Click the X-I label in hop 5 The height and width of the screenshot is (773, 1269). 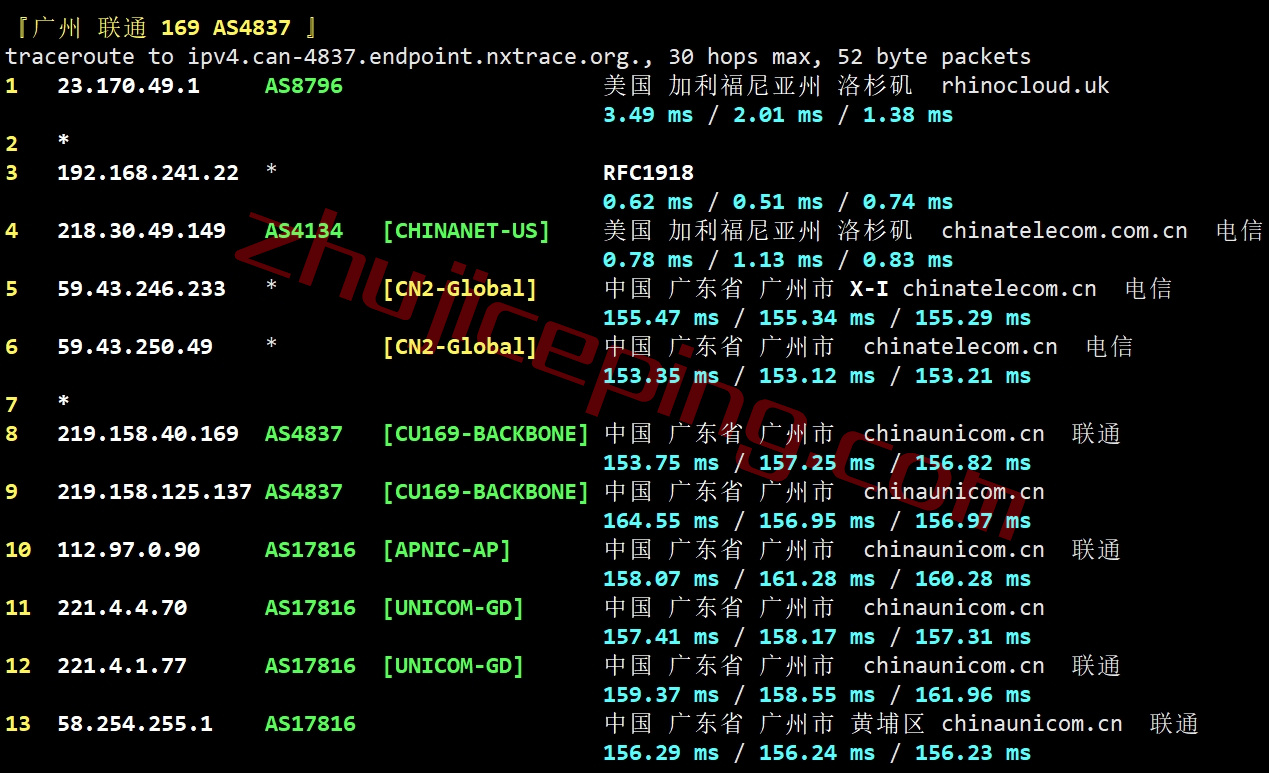869,289
